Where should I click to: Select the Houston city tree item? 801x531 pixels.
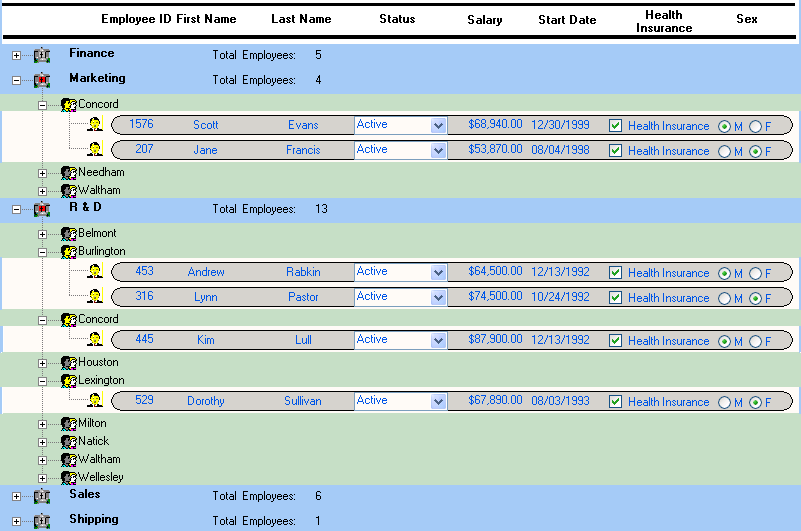tap(98, 362)
